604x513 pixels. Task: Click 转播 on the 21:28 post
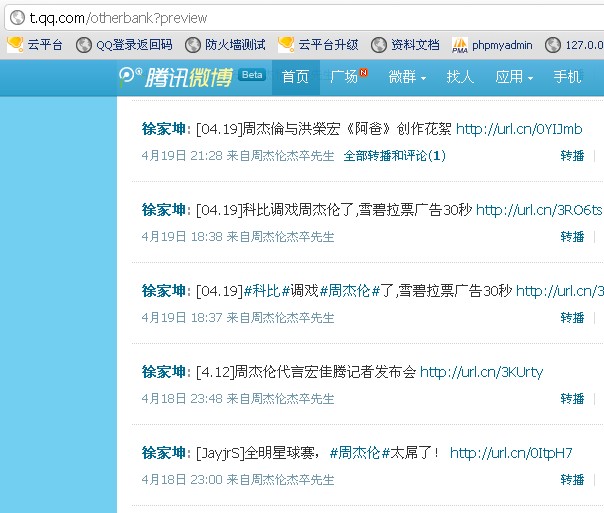coord(572,156)
